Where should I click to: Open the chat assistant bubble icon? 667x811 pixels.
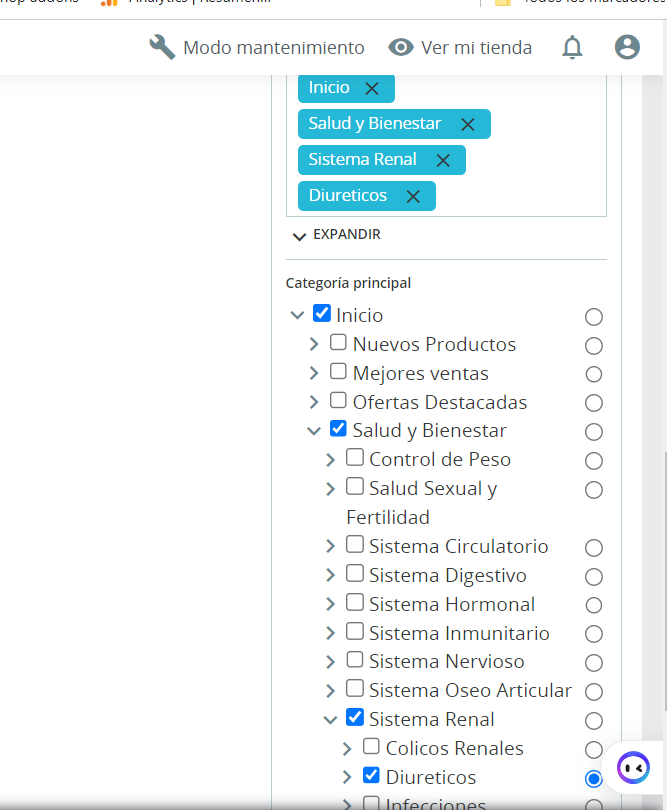click(x=632, y=768)
